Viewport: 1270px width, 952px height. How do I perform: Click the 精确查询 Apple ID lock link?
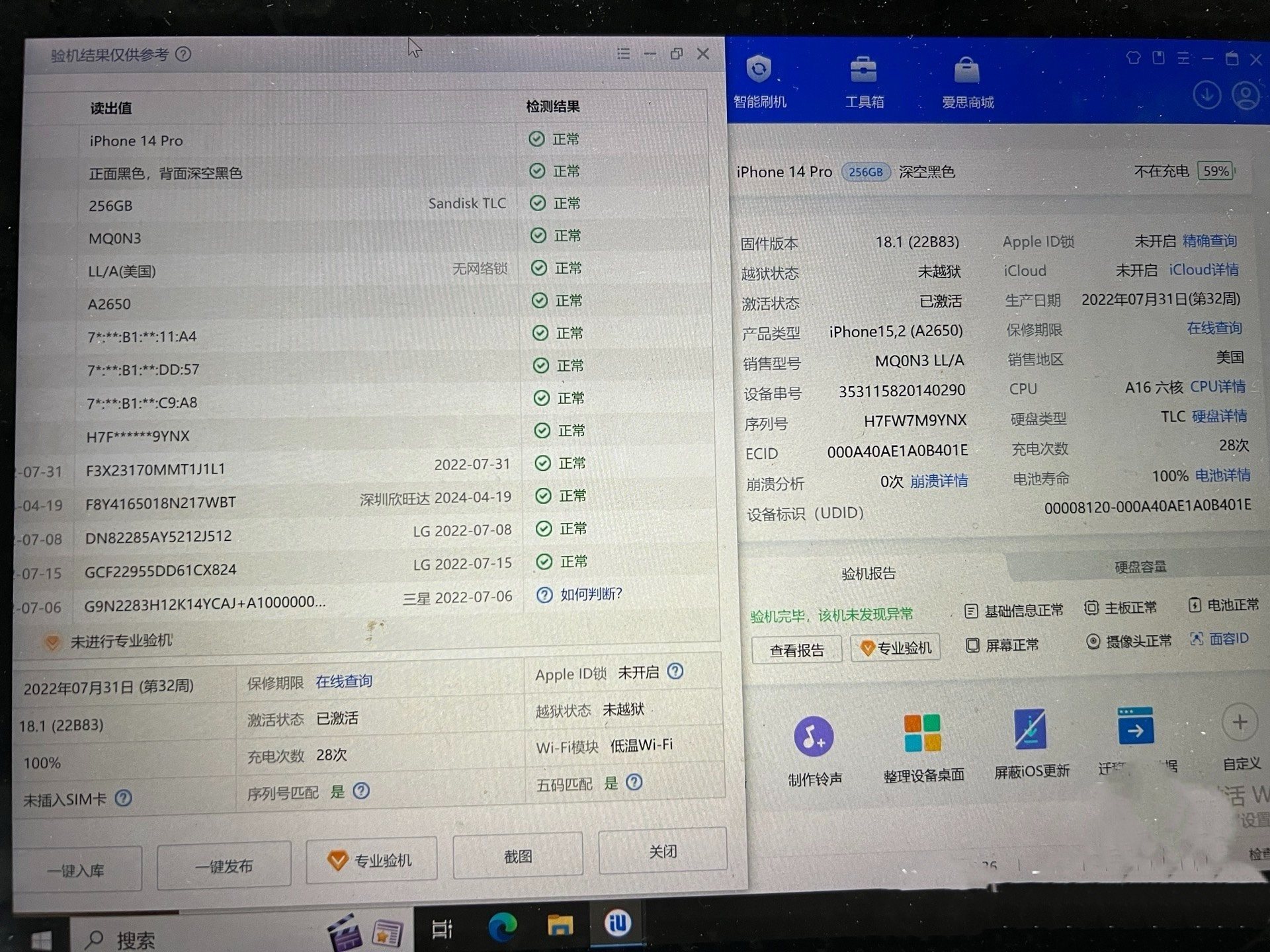tap(1209, 241)
